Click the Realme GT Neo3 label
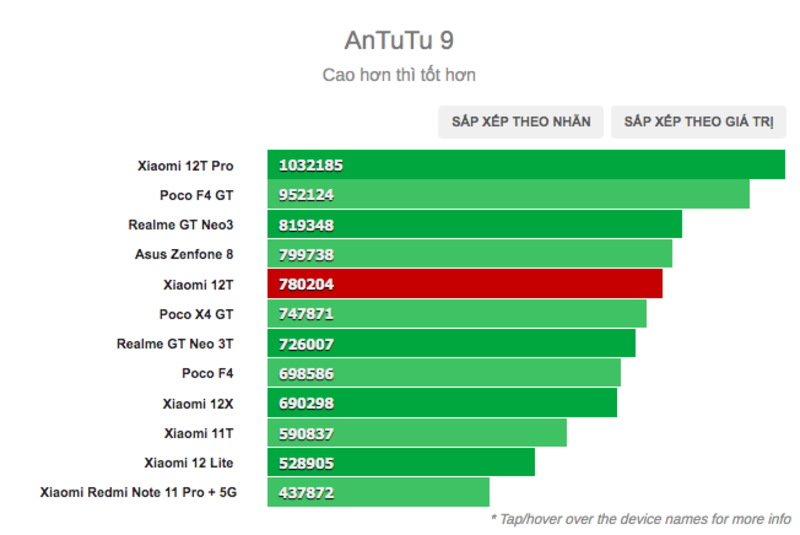 (180, 225)
